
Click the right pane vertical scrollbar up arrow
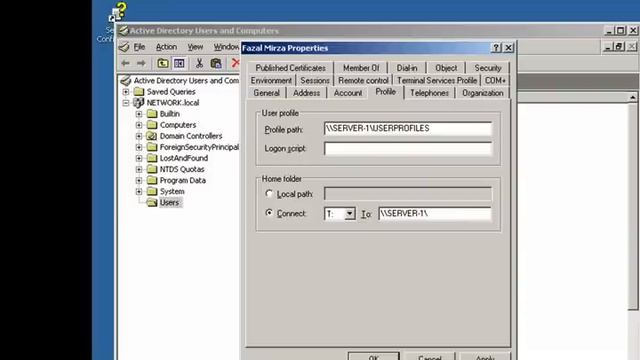coord(633,97)
